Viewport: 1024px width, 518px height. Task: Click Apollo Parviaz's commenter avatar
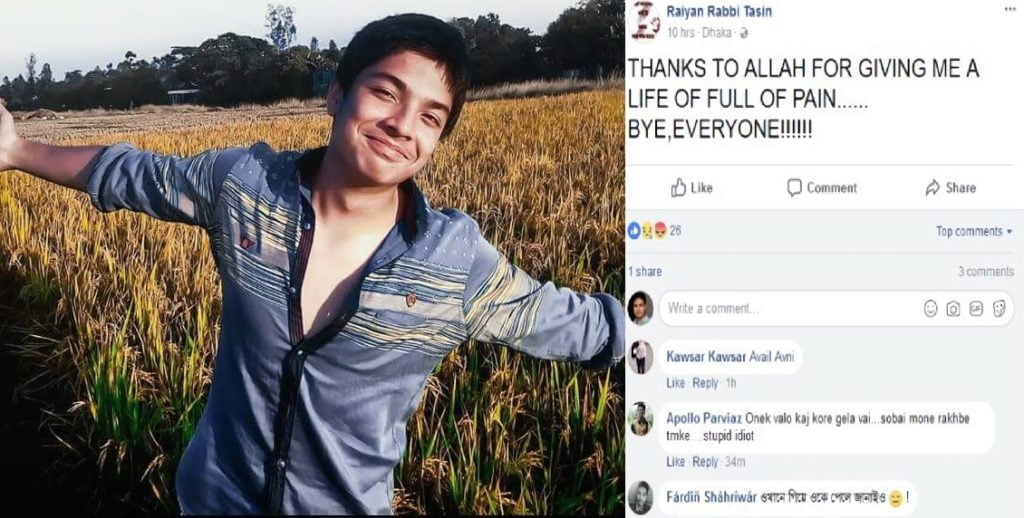click(641, 419)
